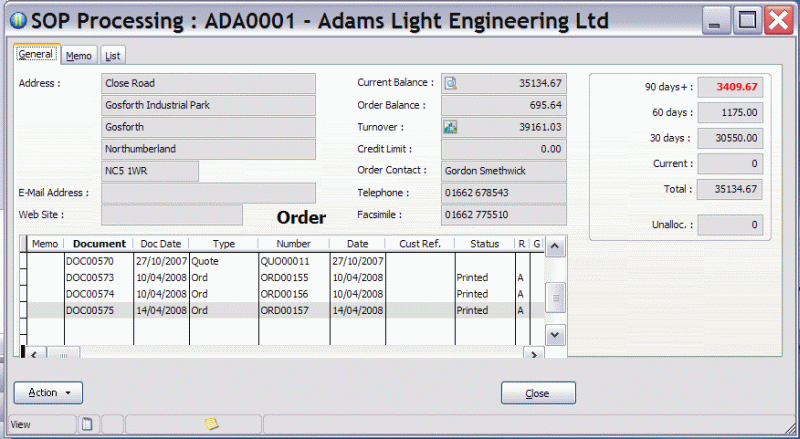This screenshot has height=439, width=800.
Task: Click quote number QUO00011
Action: [285, 261]
